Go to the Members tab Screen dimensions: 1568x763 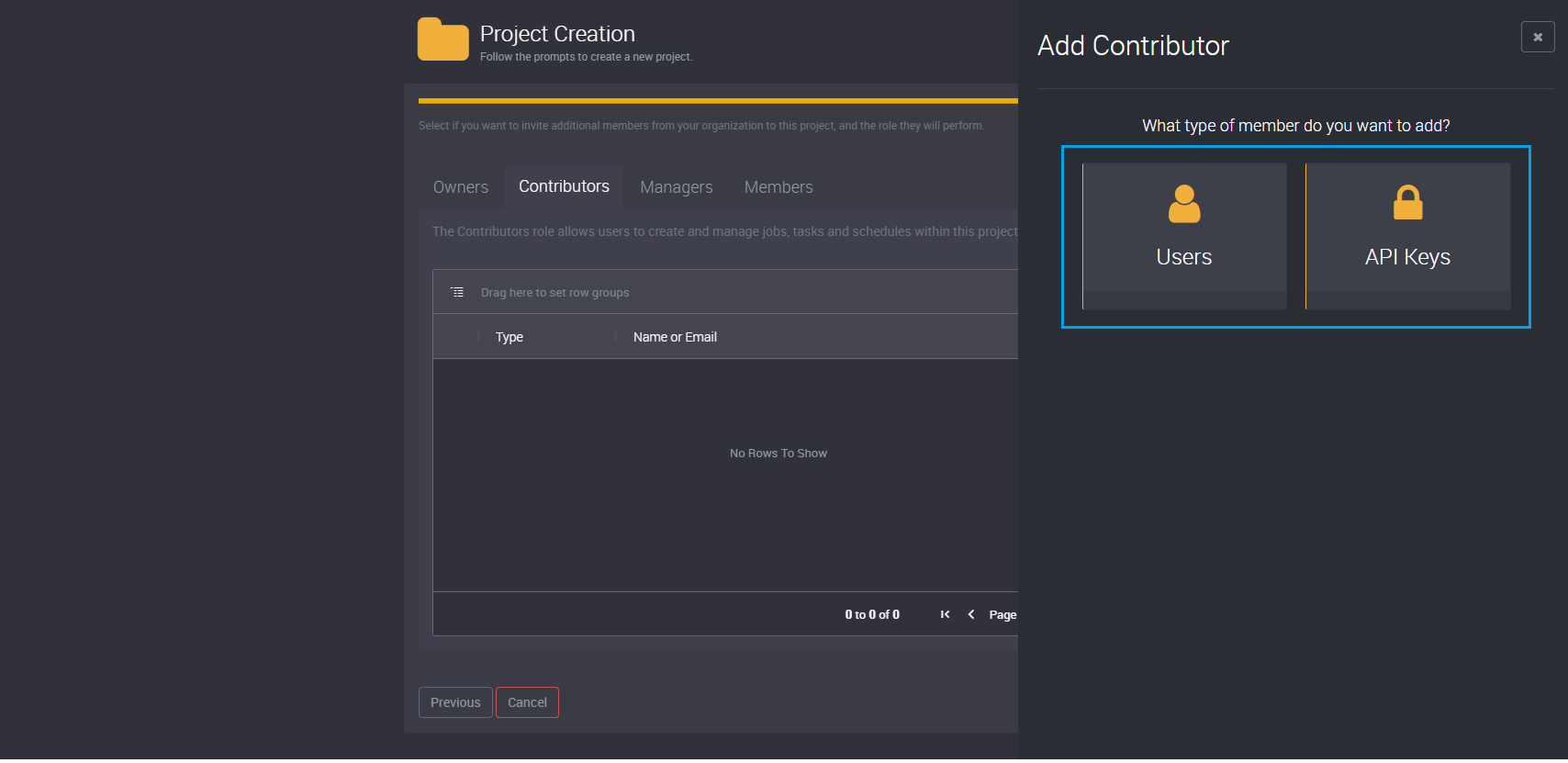pos(778,187)
